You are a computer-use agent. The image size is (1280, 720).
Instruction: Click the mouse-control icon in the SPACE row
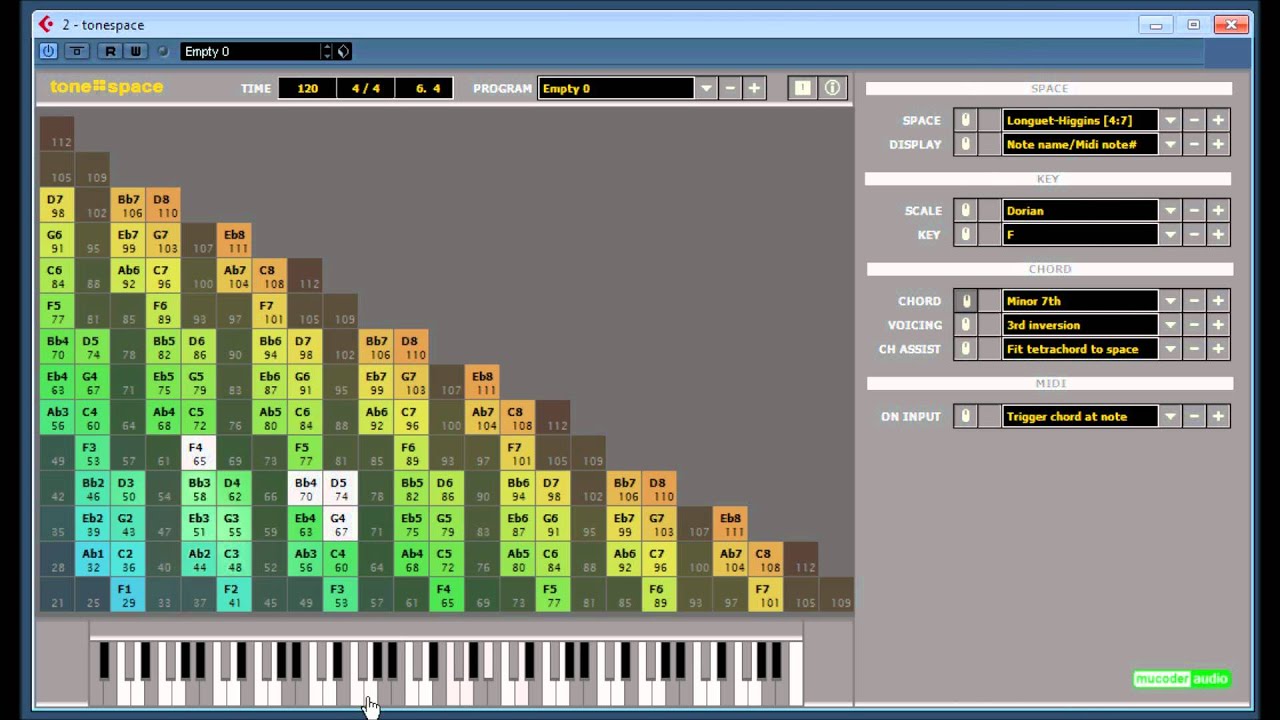tap(965, 120)
